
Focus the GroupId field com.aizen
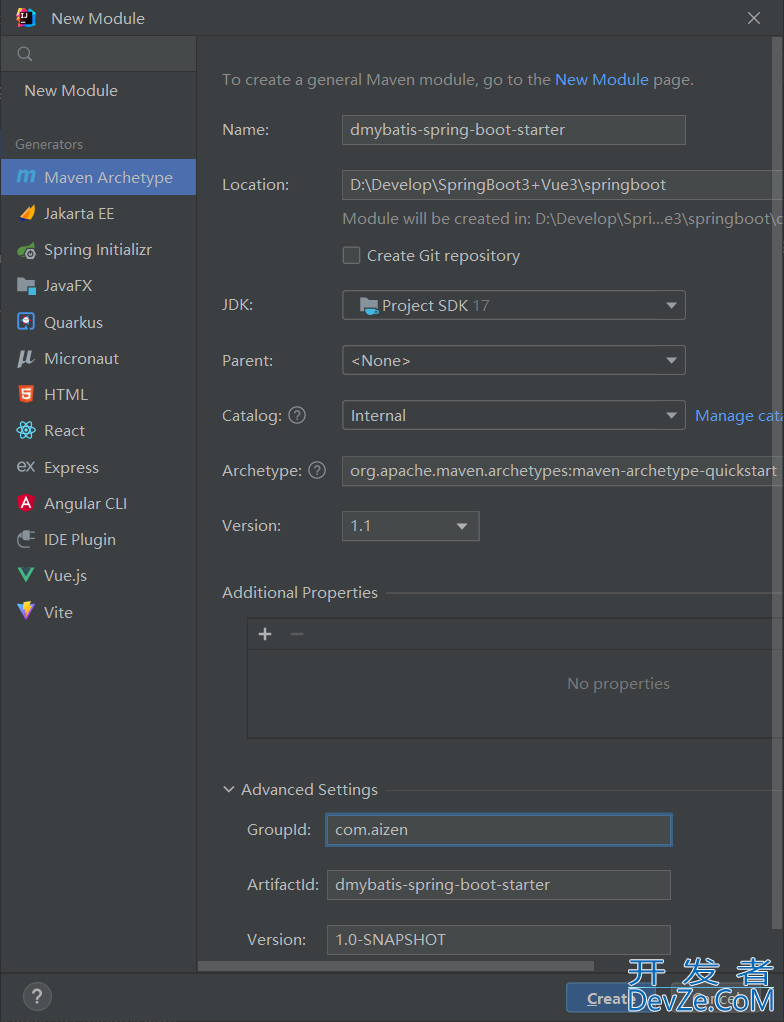click(499, 830)
